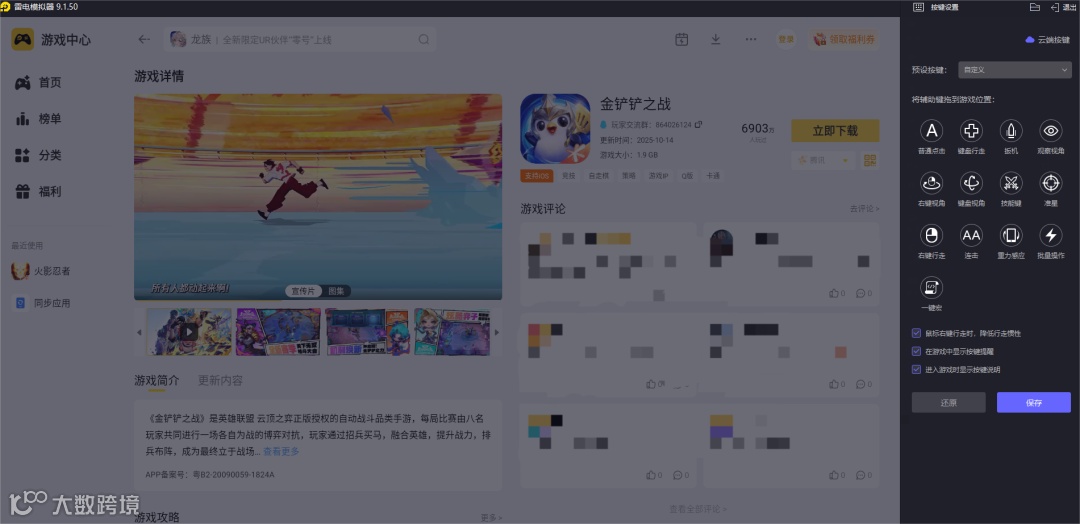Click the Q版 tag
The image size is (1080, 524).
(x=687, y=176)
